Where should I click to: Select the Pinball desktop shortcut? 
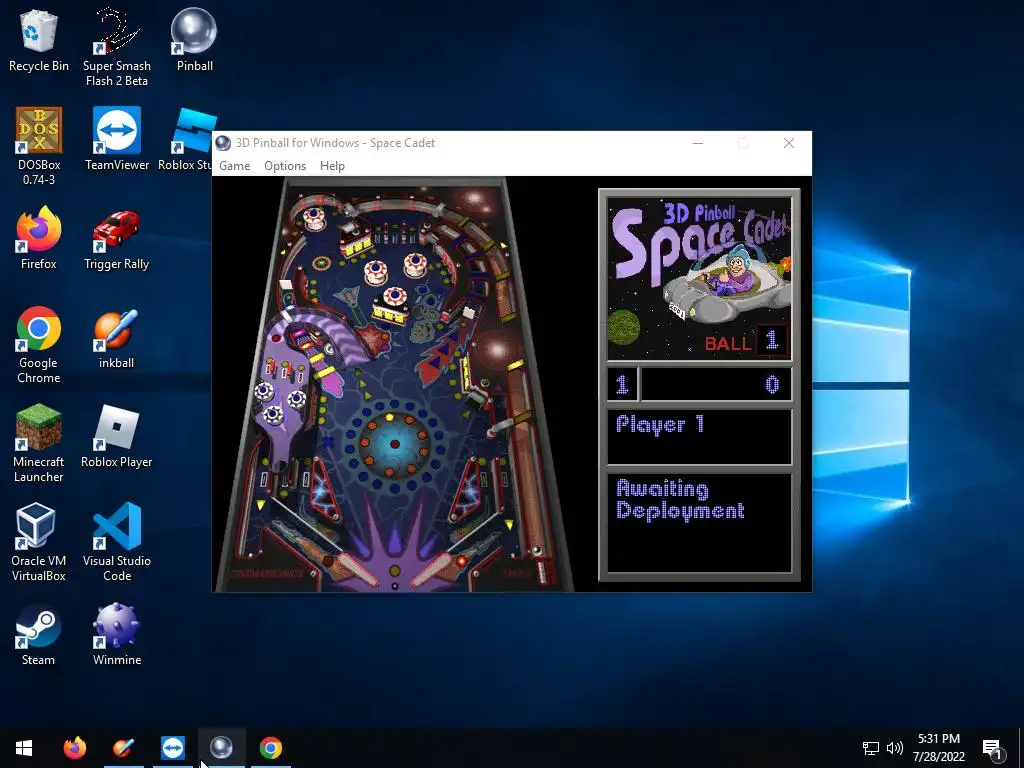[x=194, y=40]
